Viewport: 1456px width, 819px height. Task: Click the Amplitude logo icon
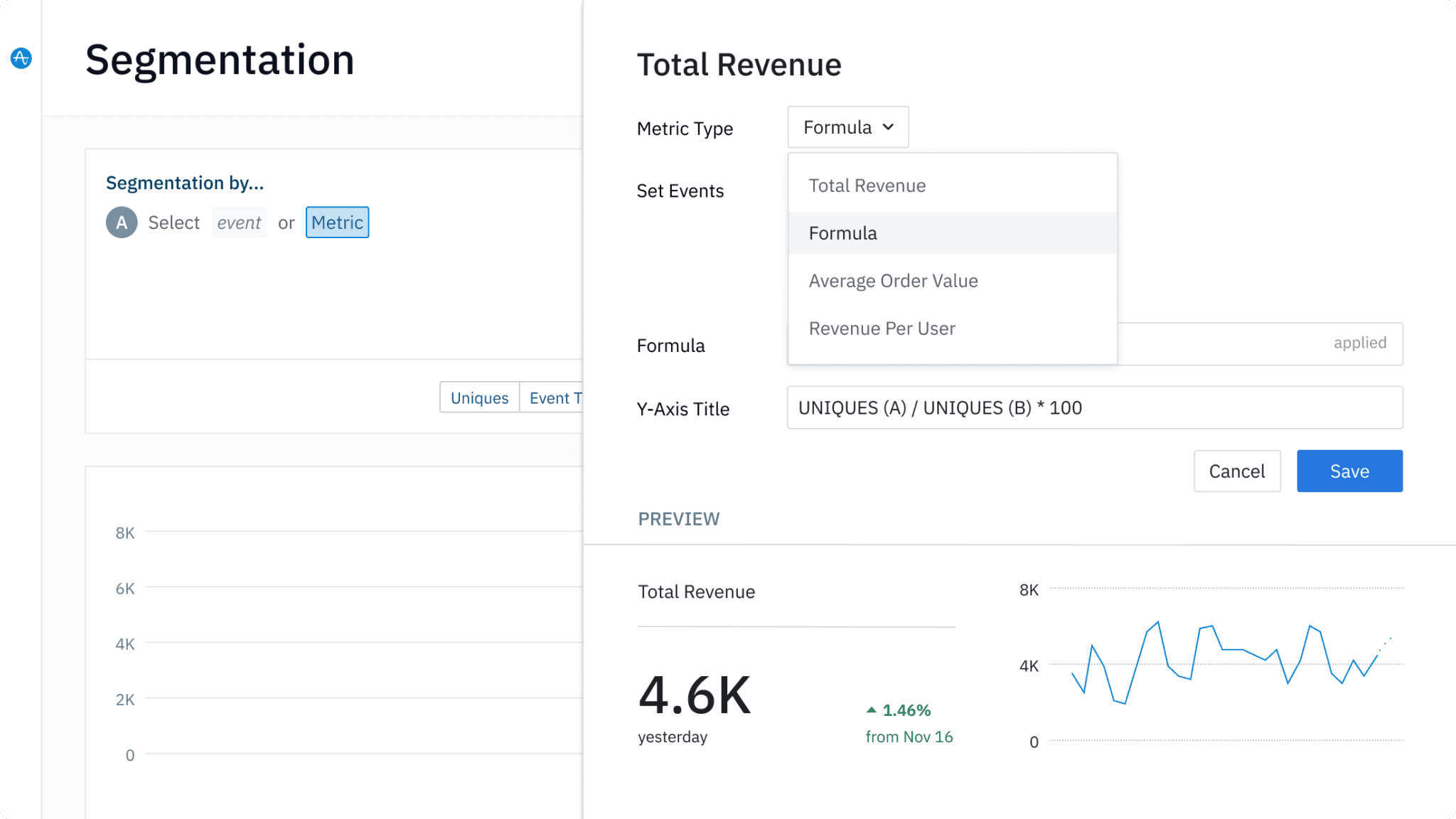tap(21, 58)
